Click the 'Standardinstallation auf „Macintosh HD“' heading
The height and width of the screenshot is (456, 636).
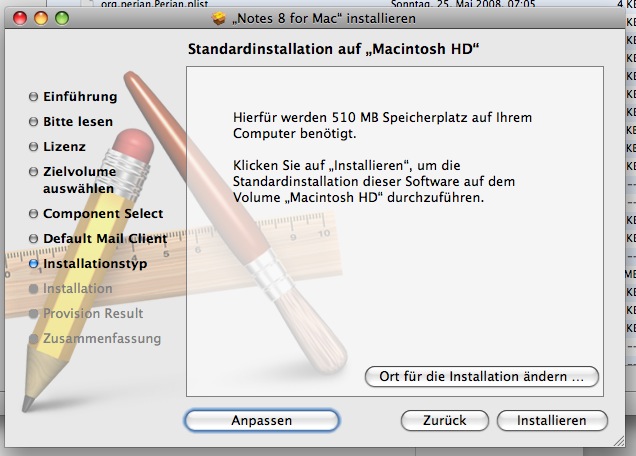333,49
